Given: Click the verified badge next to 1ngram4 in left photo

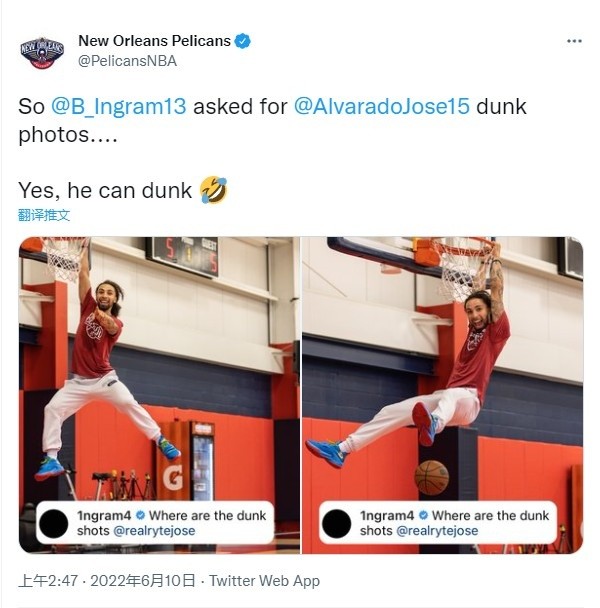Looking at the screenshot, I should [140, 515].
